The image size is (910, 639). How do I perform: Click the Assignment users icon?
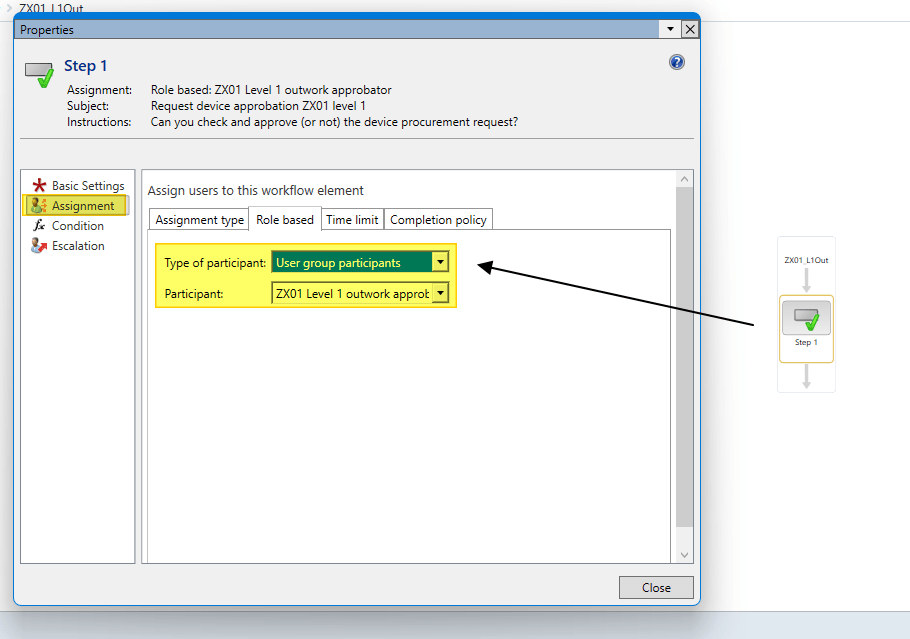point(39,206)
